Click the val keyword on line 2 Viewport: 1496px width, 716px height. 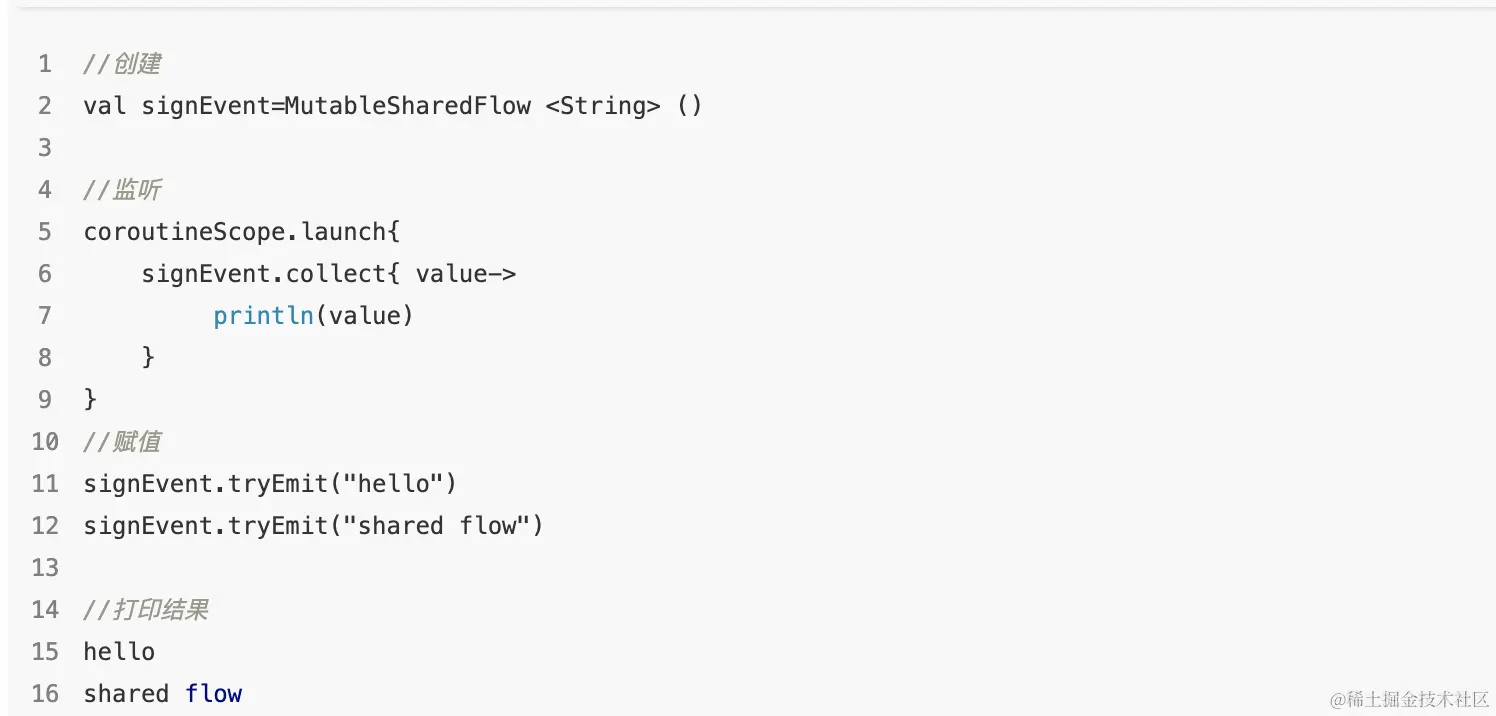tap(105, 106)
